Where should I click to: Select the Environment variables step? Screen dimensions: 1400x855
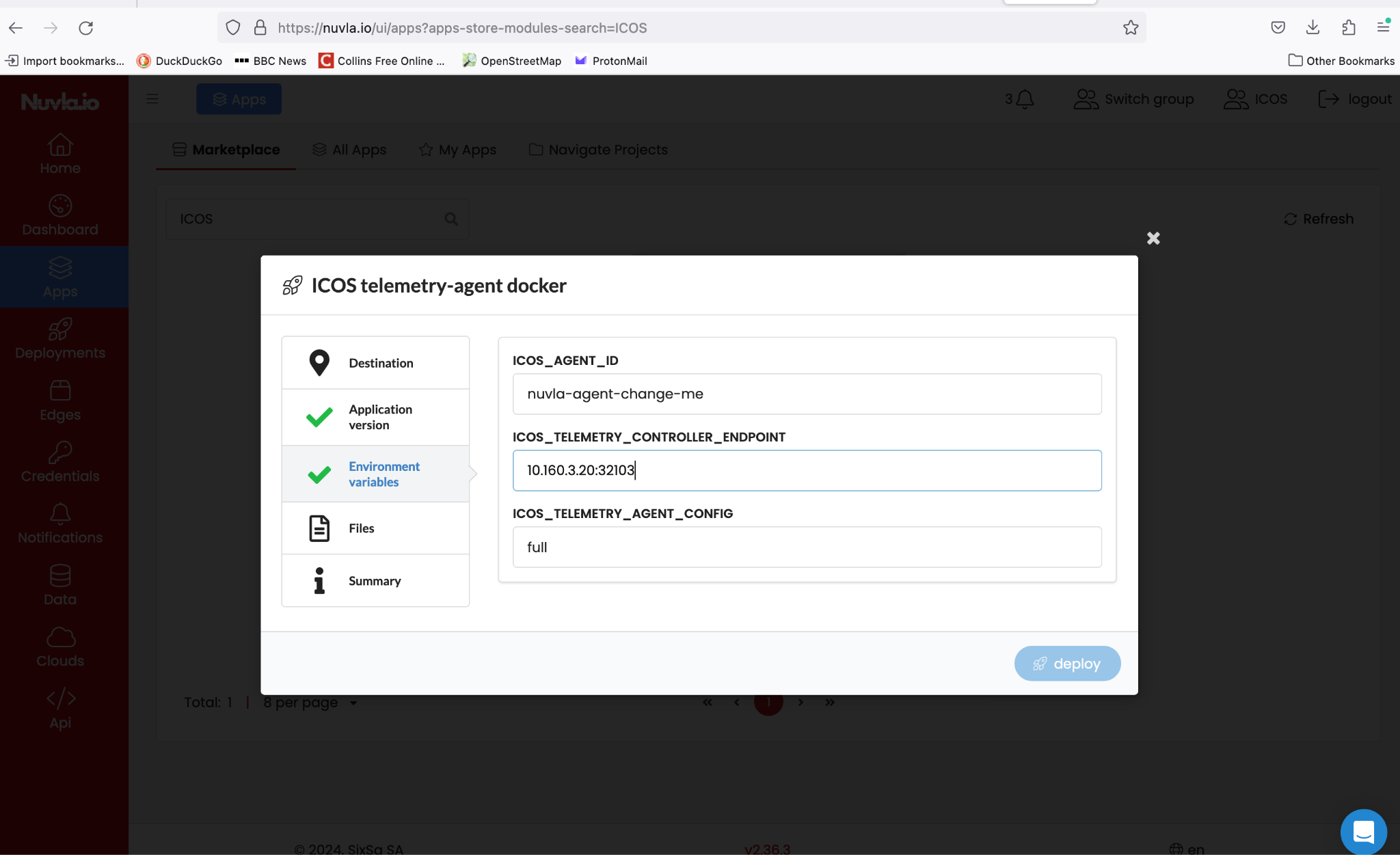[375, 474]
